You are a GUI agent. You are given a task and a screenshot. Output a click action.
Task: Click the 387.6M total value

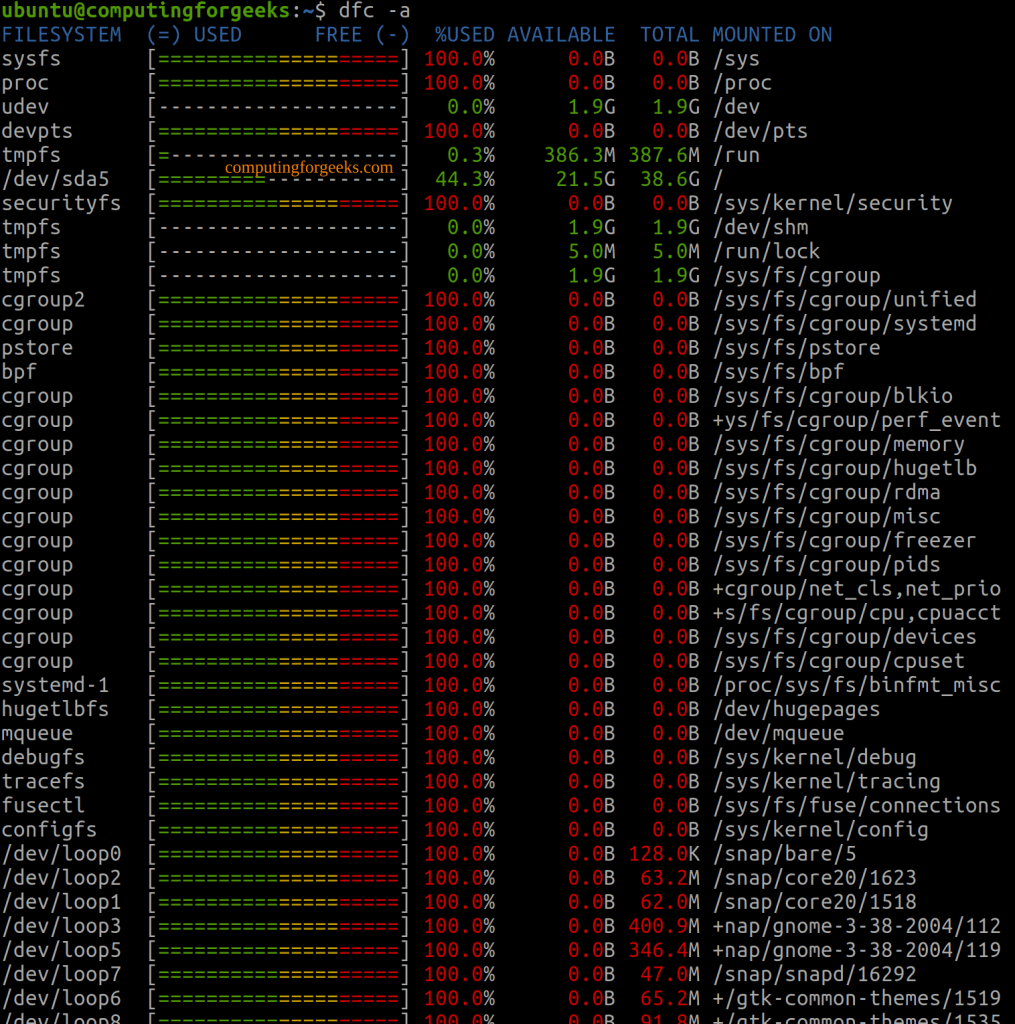point(664,155)
